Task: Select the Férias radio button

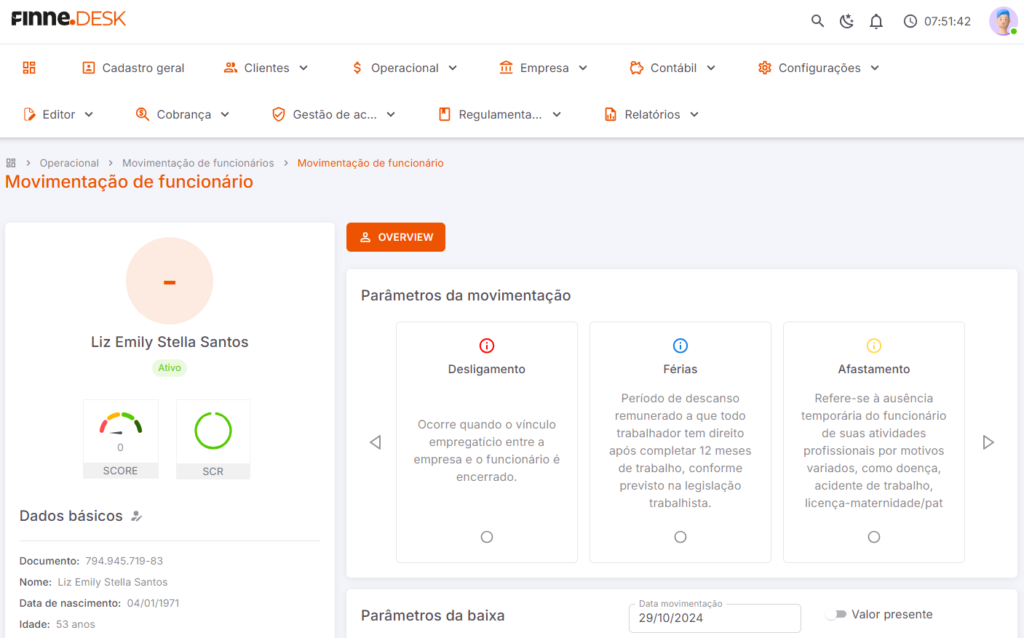Action: (x=680, y=537)
